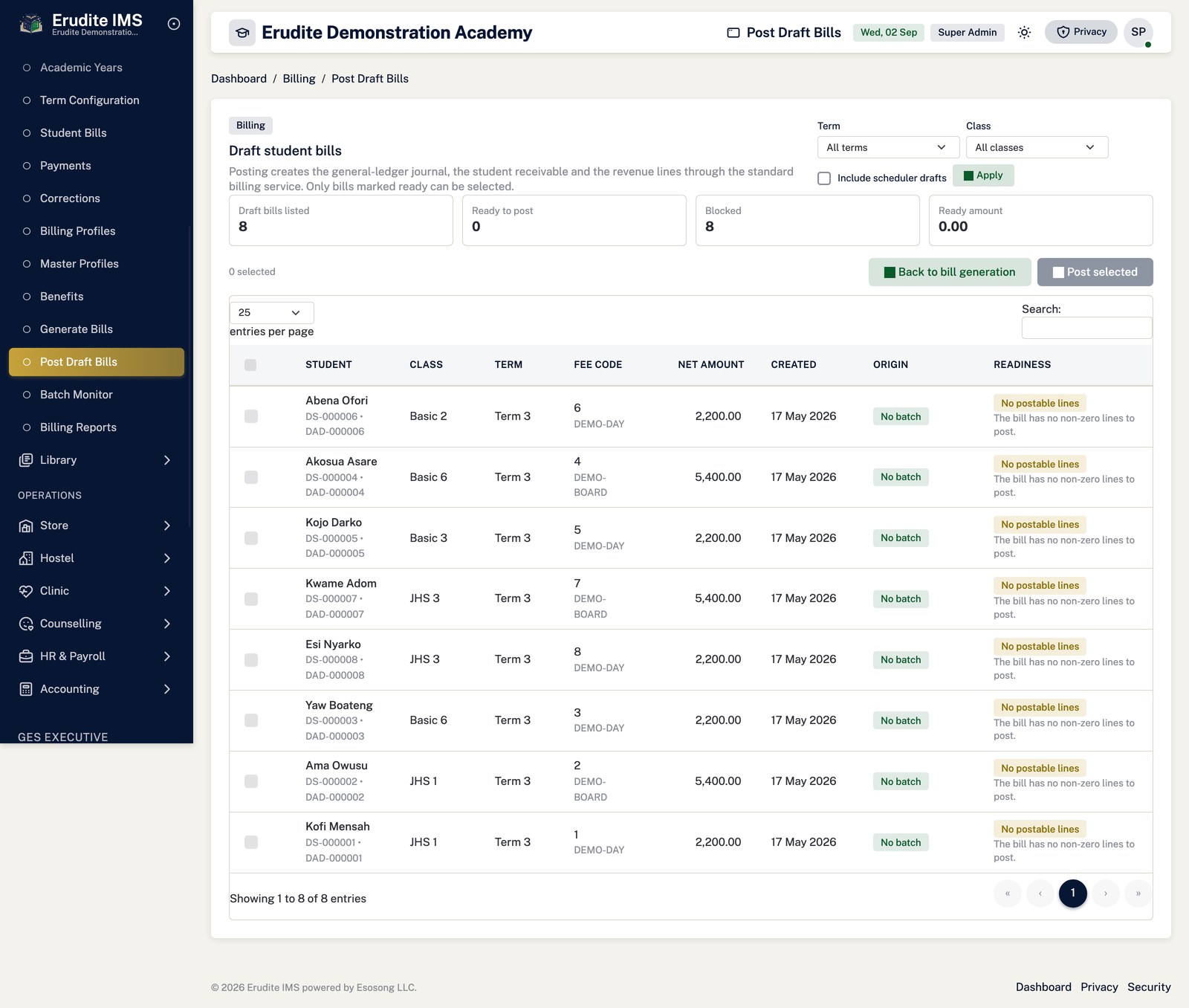
Task: Click the Apply filter button
Action: coord(983,175)
